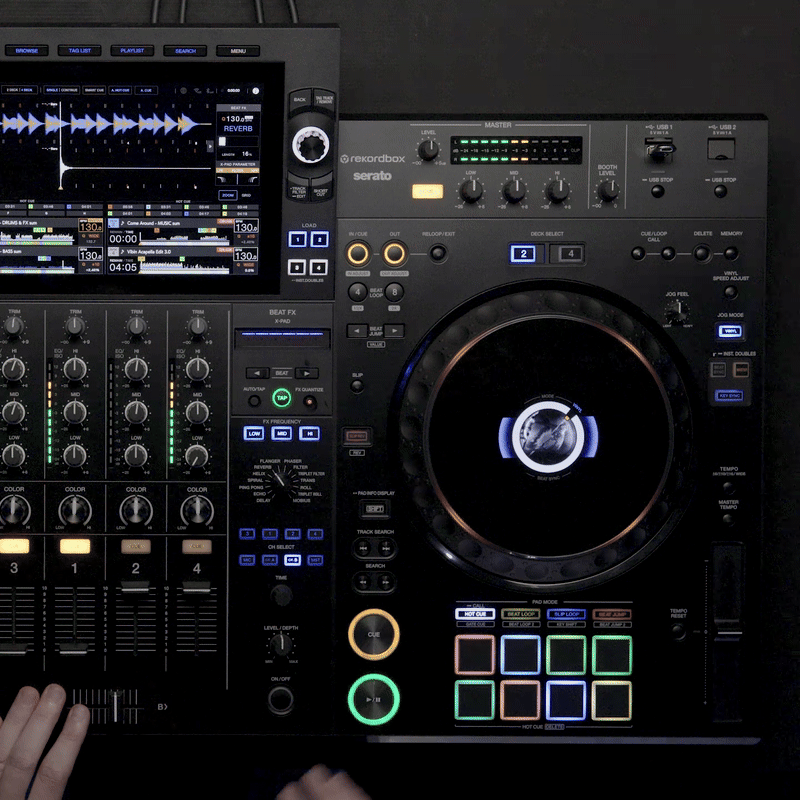Select deck 4 with Deck Select

click(x=570, y=254)
